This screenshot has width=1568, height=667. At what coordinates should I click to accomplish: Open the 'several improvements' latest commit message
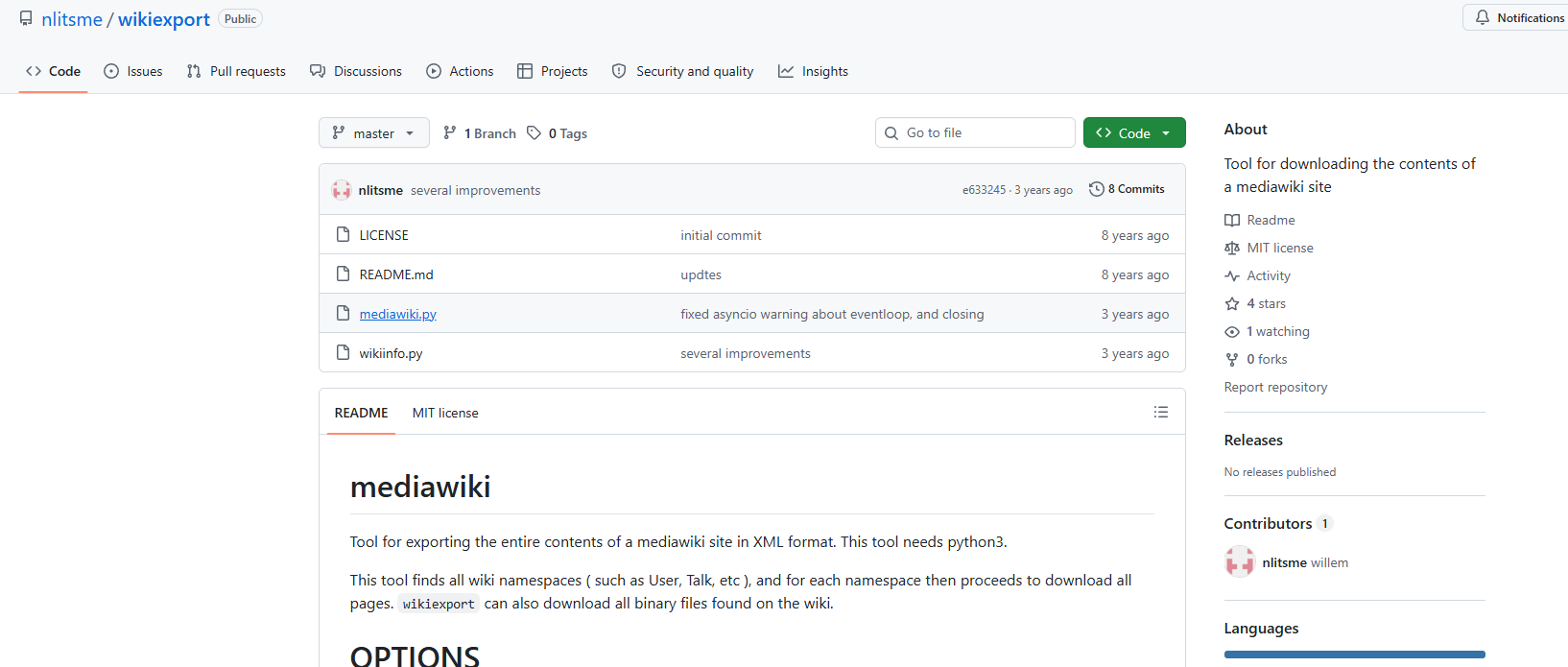coord(475,190)
